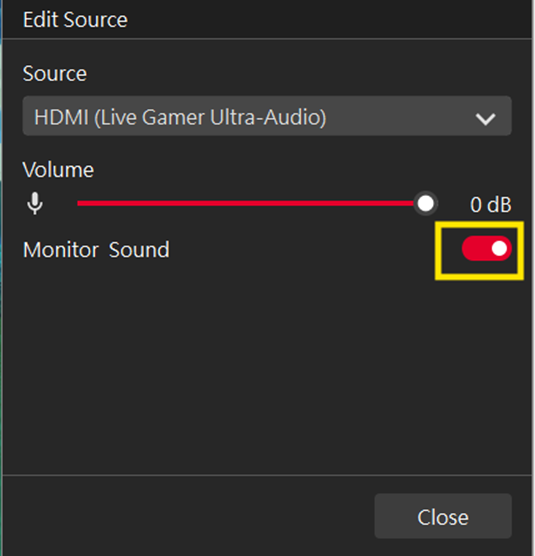This screenshot has width=535, height=556.
Task: Click the chevron arrow in Source dropdown
Action: (x=485, y=119)
